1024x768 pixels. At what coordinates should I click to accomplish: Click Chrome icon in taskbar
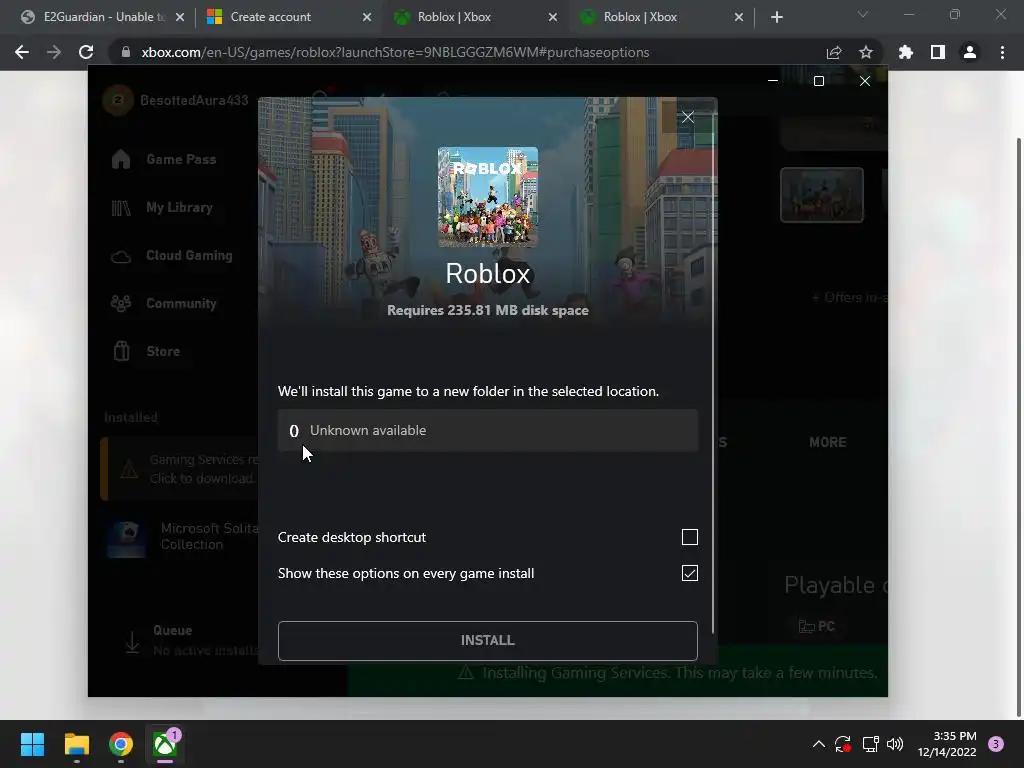[x=121, y=744]
